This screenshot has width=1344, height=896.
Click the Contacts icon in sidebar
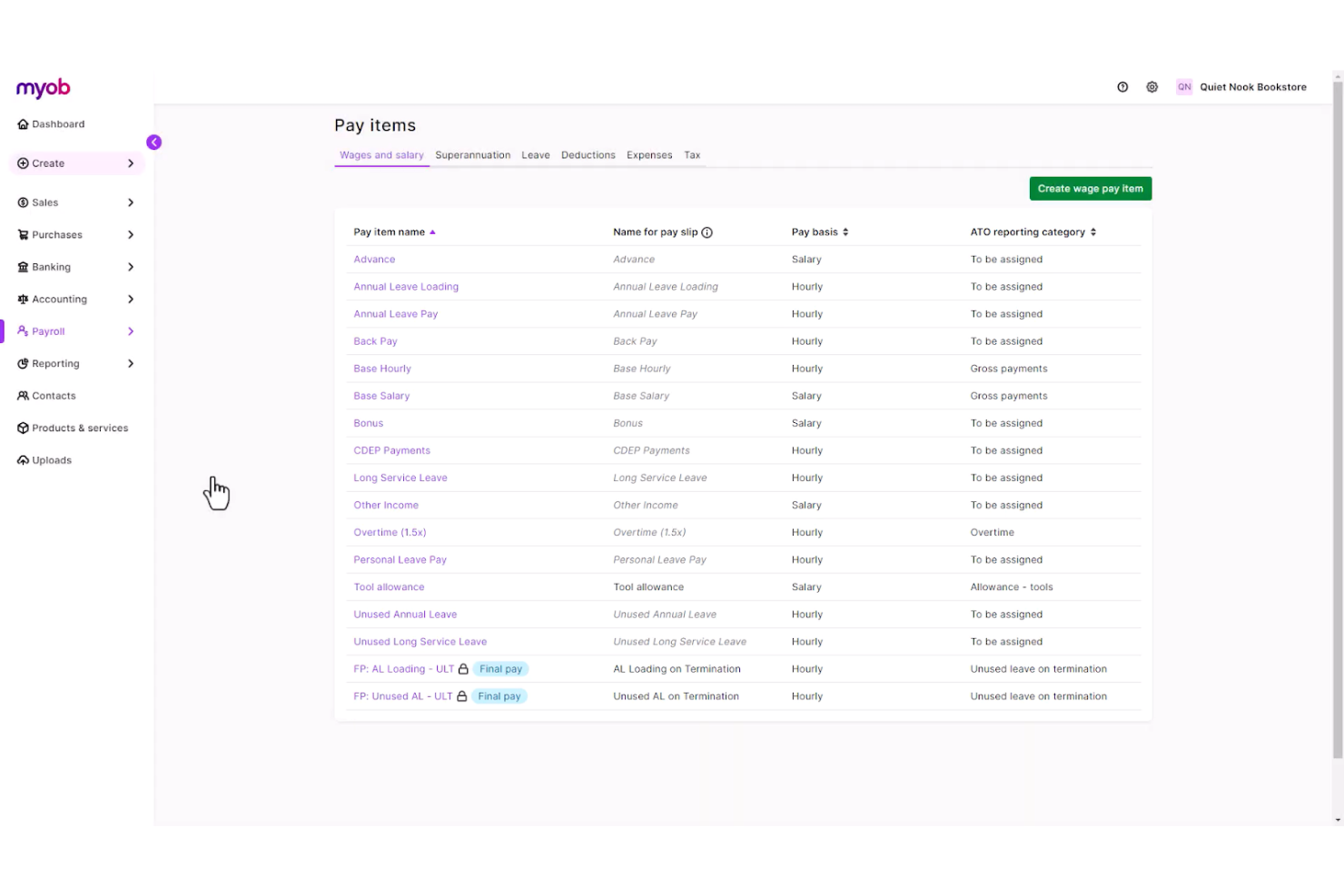pos(22,396)
